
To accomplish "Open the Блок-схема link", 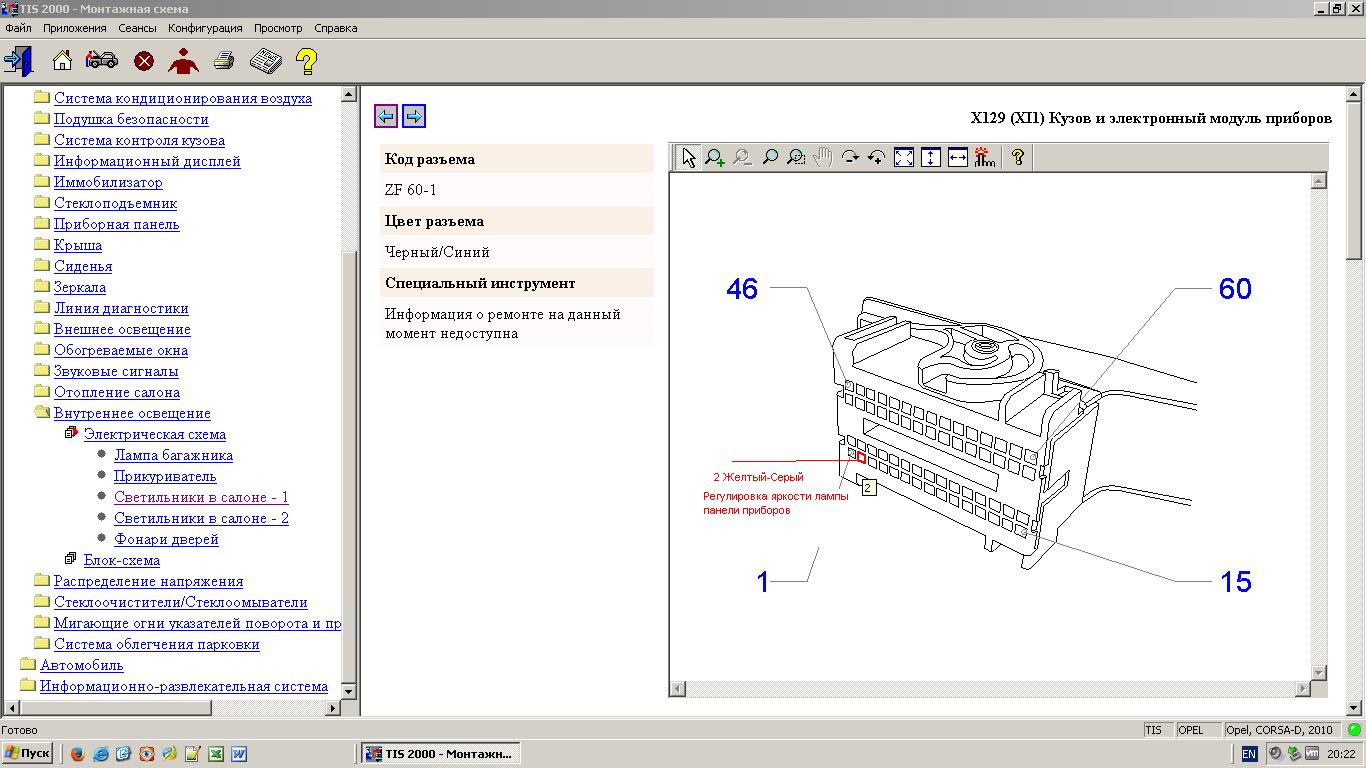I will coord(121,560).
